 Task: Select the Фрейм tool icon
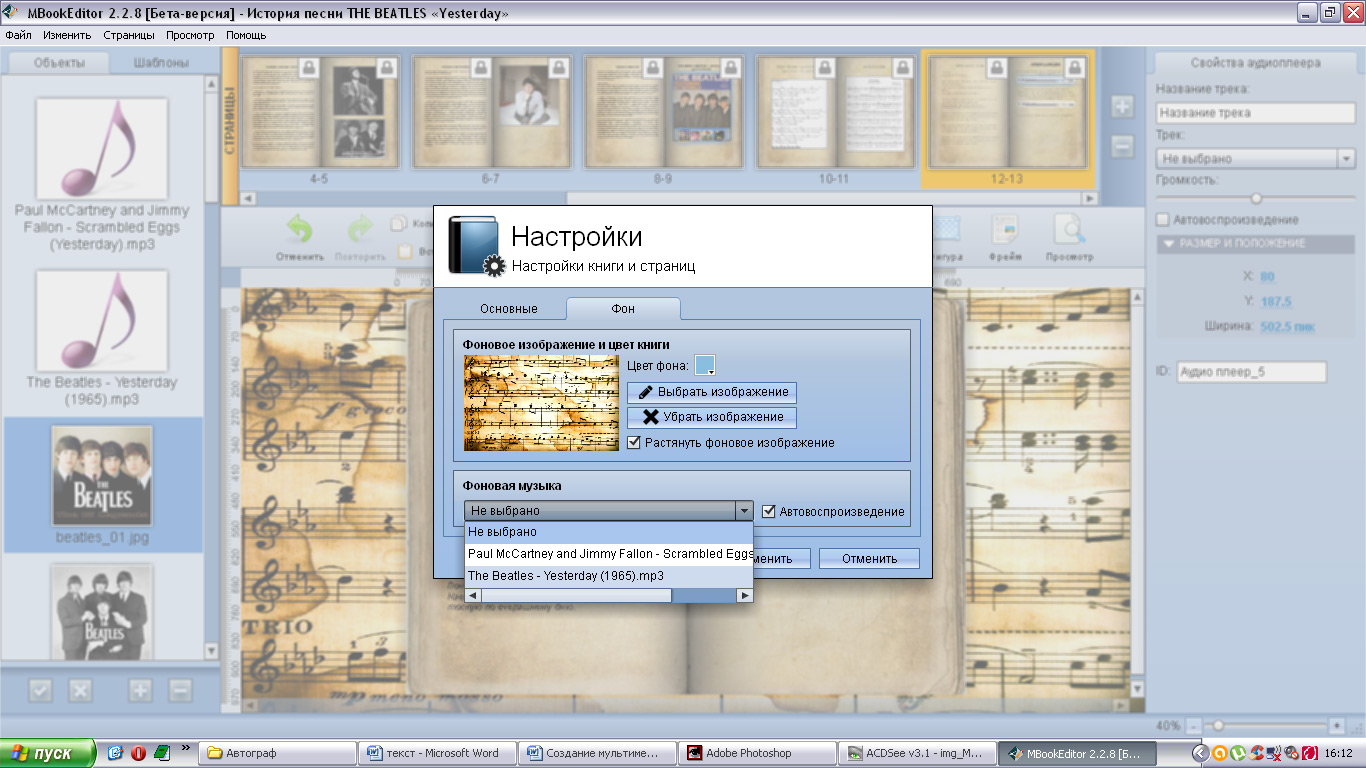(1006, 230)
